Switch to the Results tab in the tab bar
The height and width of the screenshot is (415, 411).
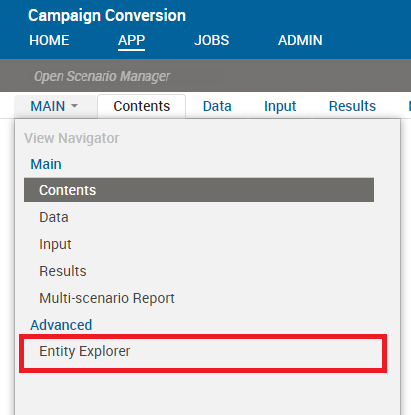352,106
